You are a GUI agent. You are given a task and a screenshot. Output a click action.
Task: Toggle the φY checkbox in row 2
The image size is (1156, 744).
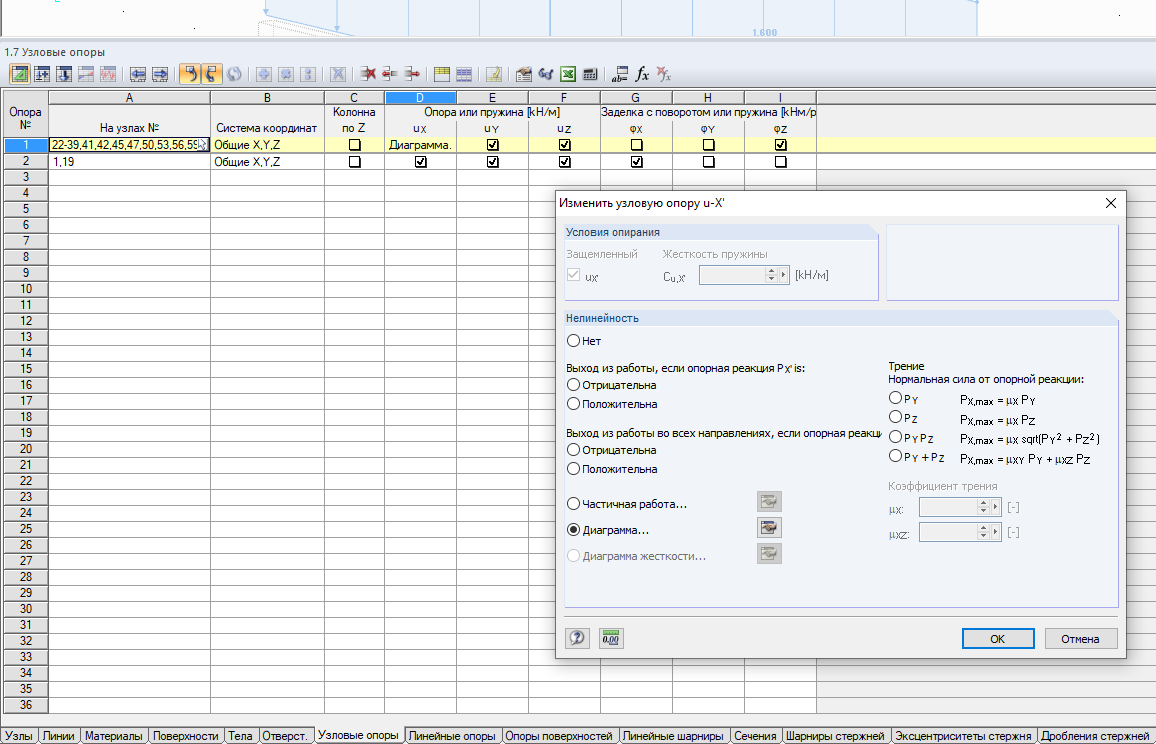click(708, 161)
